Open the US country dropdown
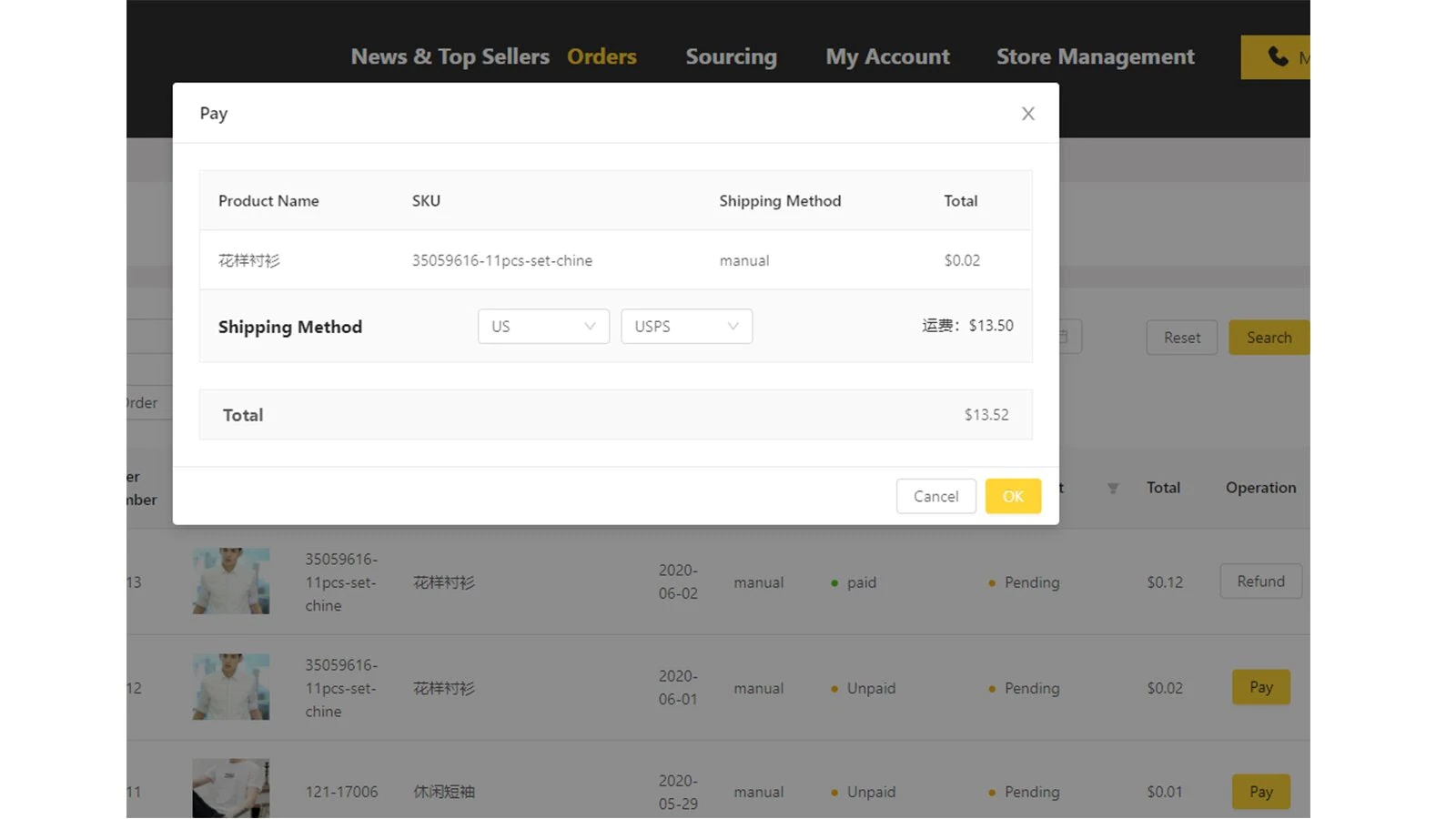1456x819 pixels. (x=543, y=327)
